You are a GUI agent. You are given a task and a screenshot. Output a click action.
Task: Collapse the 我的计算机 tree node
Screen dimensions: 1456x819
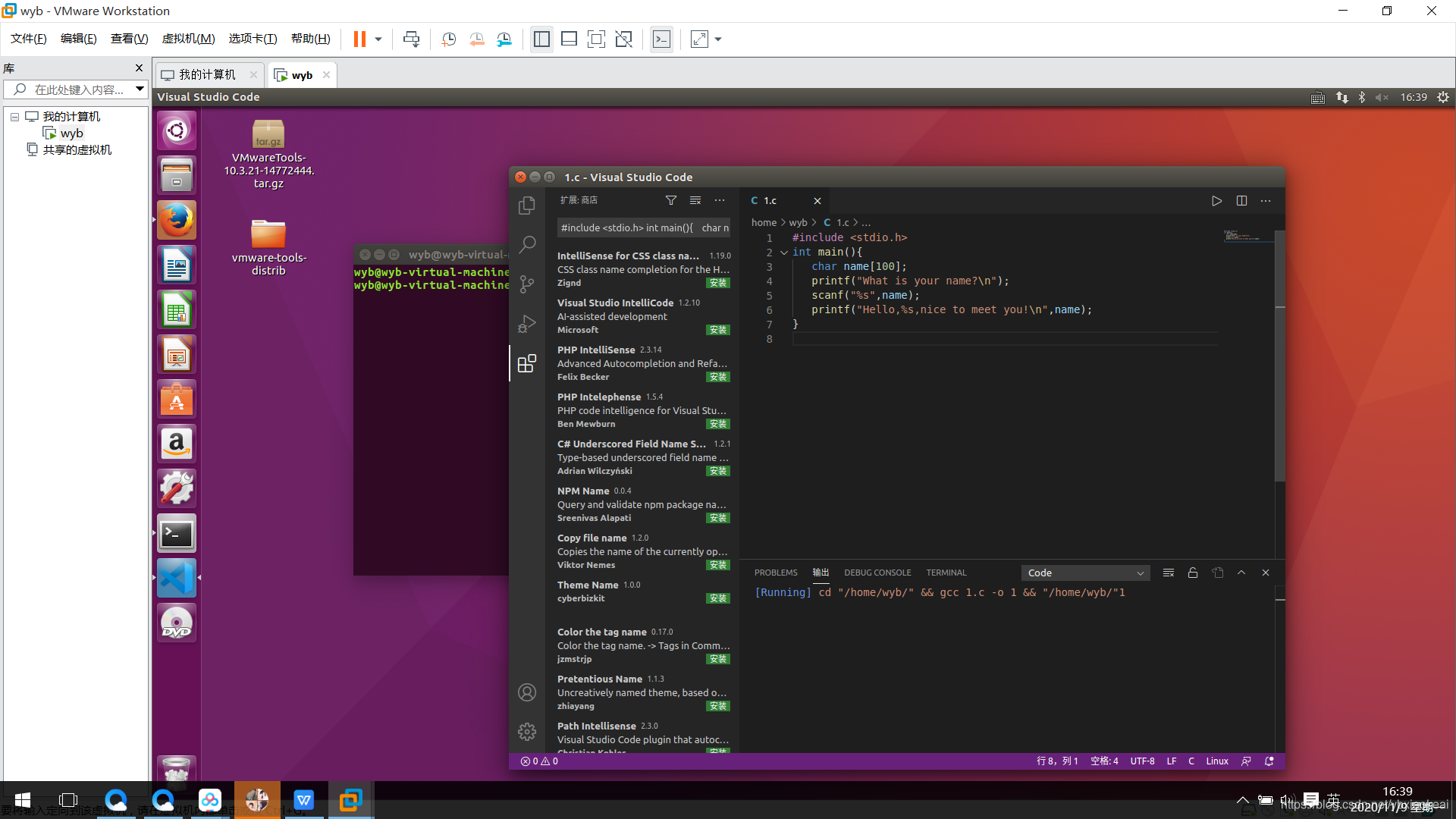coord(14,117)
